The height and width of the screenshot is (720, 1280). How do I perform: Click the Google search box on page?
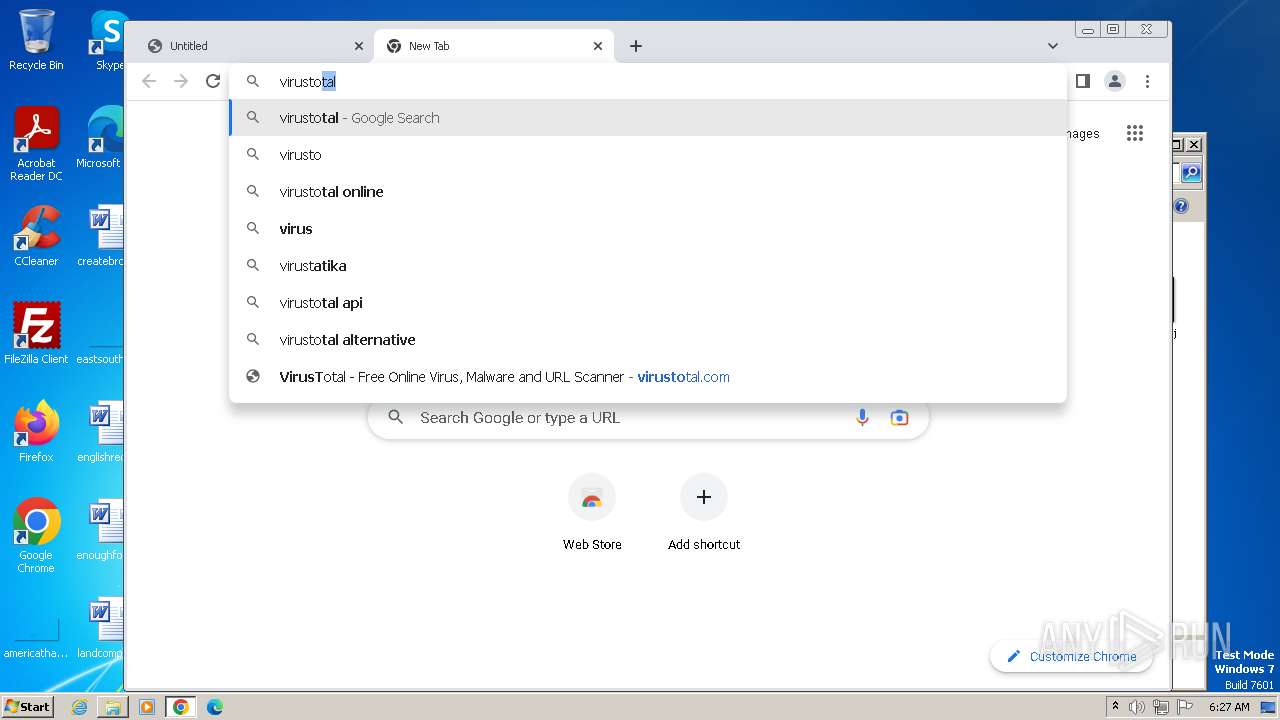pyautogui.click(x=648, y=418)
